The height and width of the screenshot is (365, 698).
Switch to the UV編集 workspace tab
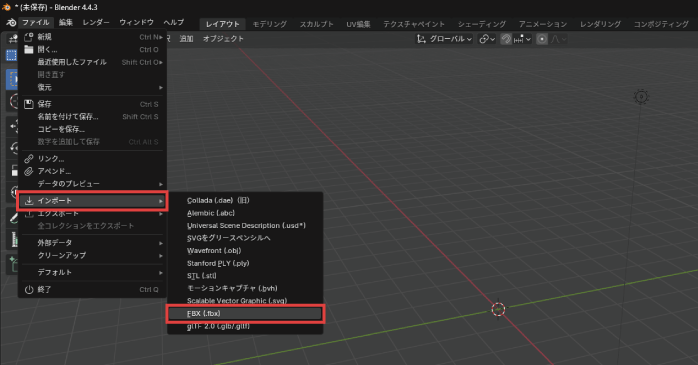coord(358,24)
